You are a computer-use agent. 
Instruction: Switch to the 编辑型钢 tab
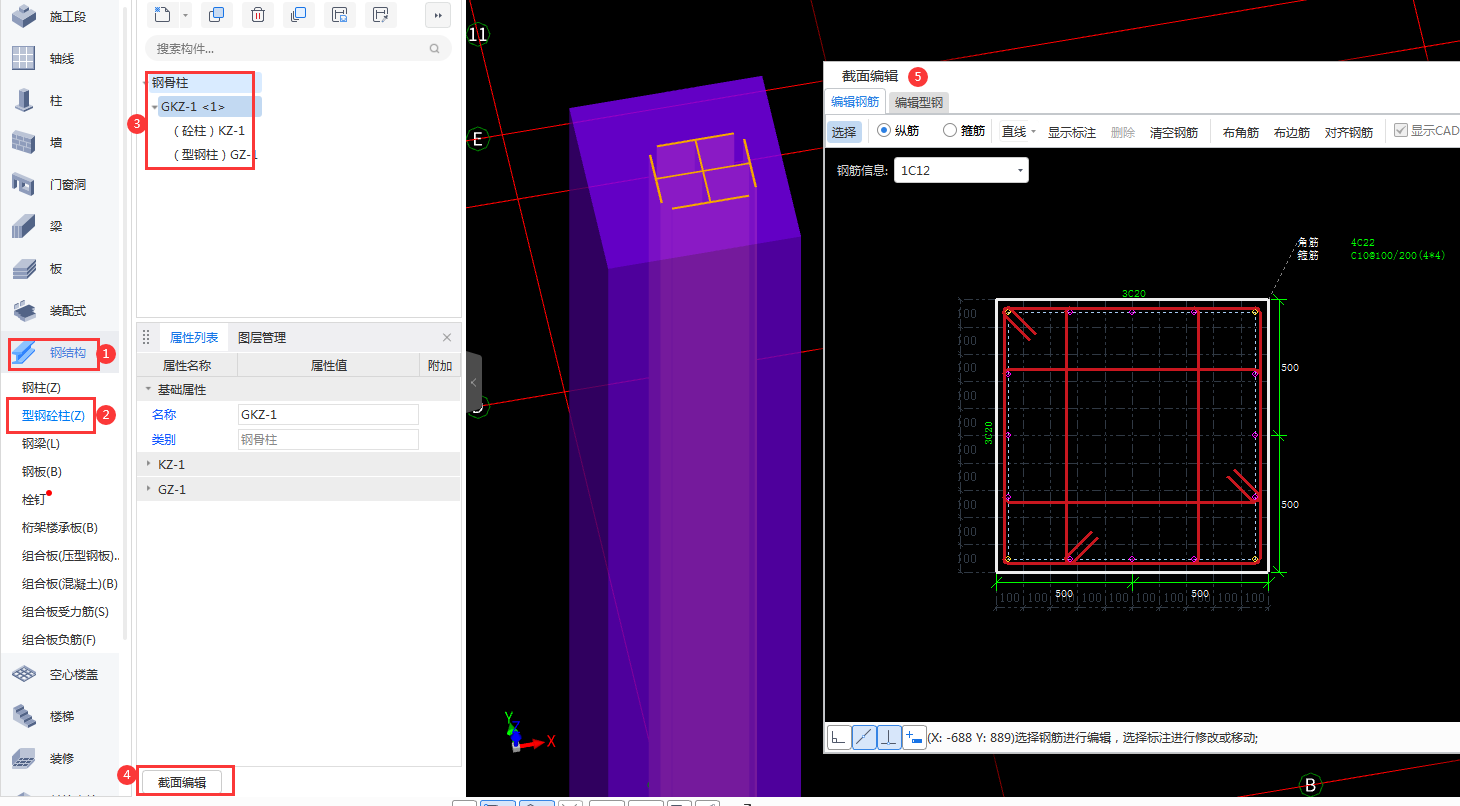[x=919, y=102]
